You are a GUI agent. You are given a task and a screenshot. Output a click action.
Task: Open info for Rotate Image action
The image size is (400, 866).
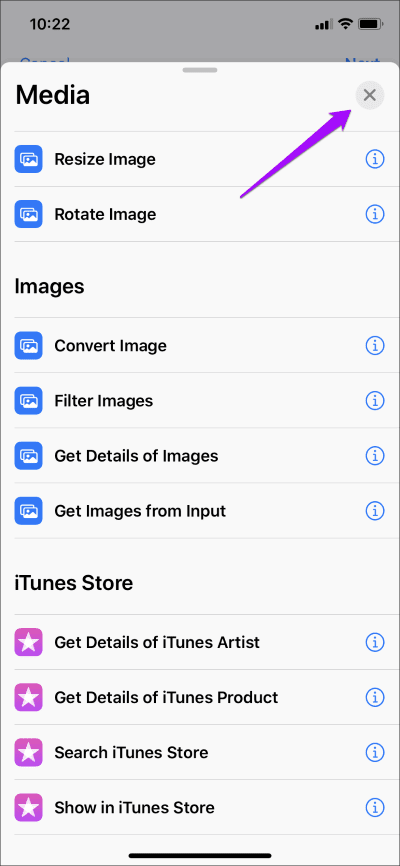[375, 214]
